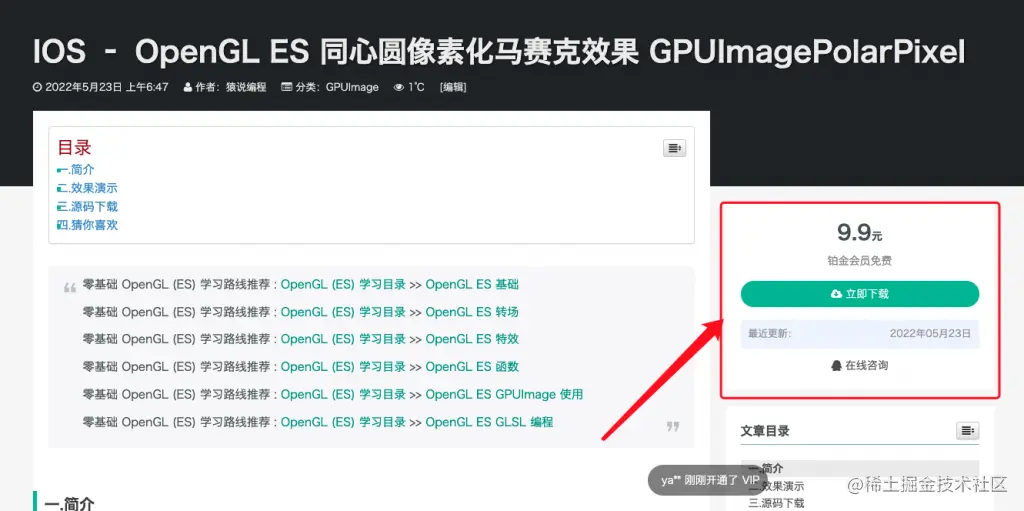Click the 铂金会员免费 text
This screenshot has height=511, width=1024.
click(x=859, y=261)
